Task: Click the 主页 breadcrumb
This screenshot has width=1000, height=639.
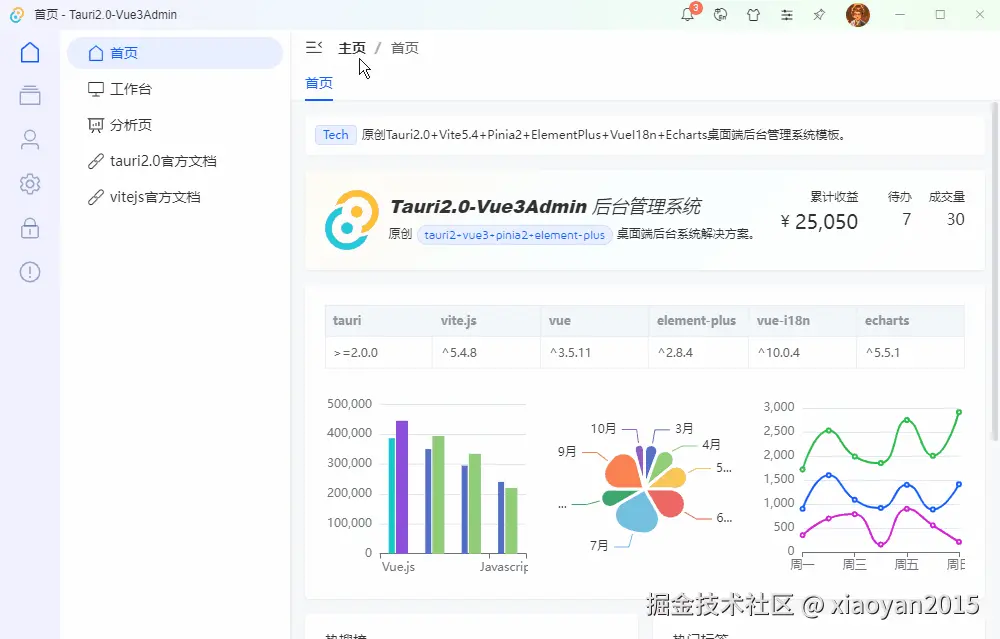Action: (x=352, y=48)
